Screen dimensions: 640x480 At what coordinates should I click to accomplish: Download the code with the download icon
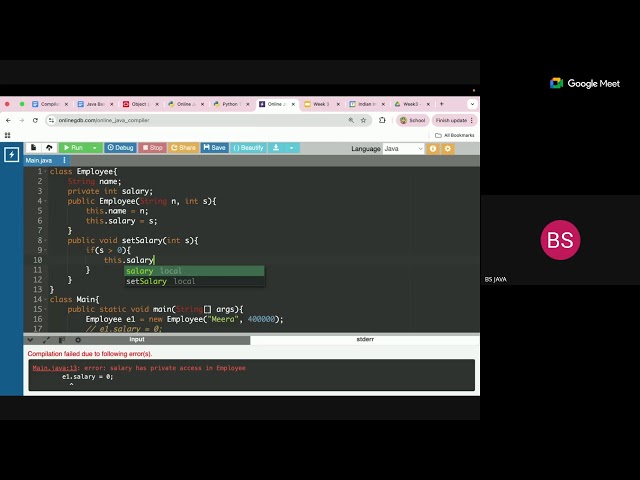[x=276, y=148]
